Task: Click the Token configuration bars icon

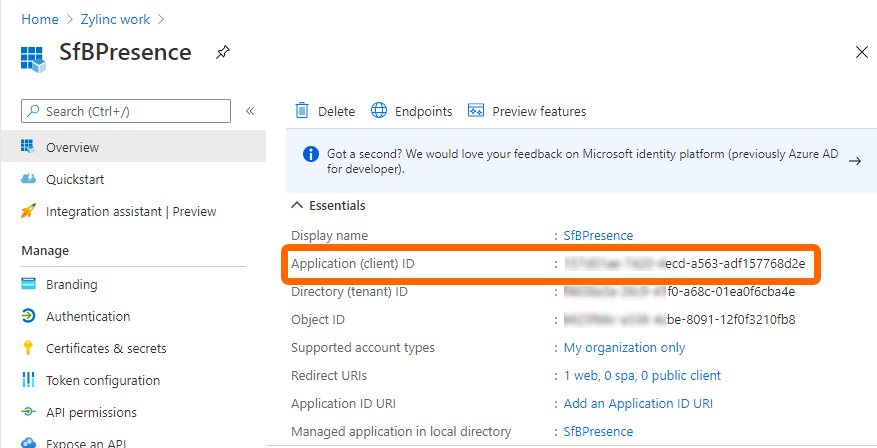Action: [28, 380]
